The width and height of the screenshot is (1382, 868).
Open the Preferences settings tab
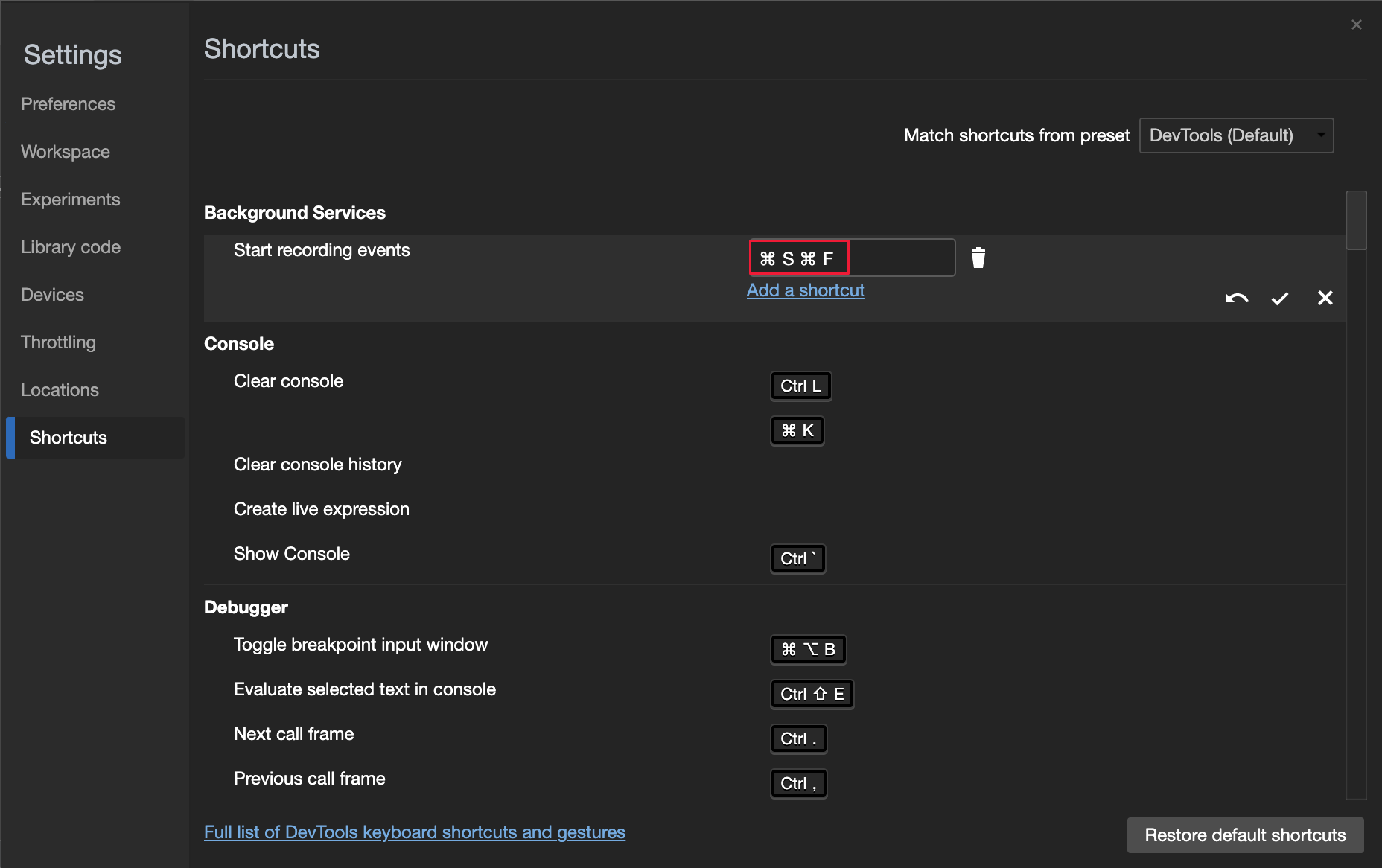(68, 104)
